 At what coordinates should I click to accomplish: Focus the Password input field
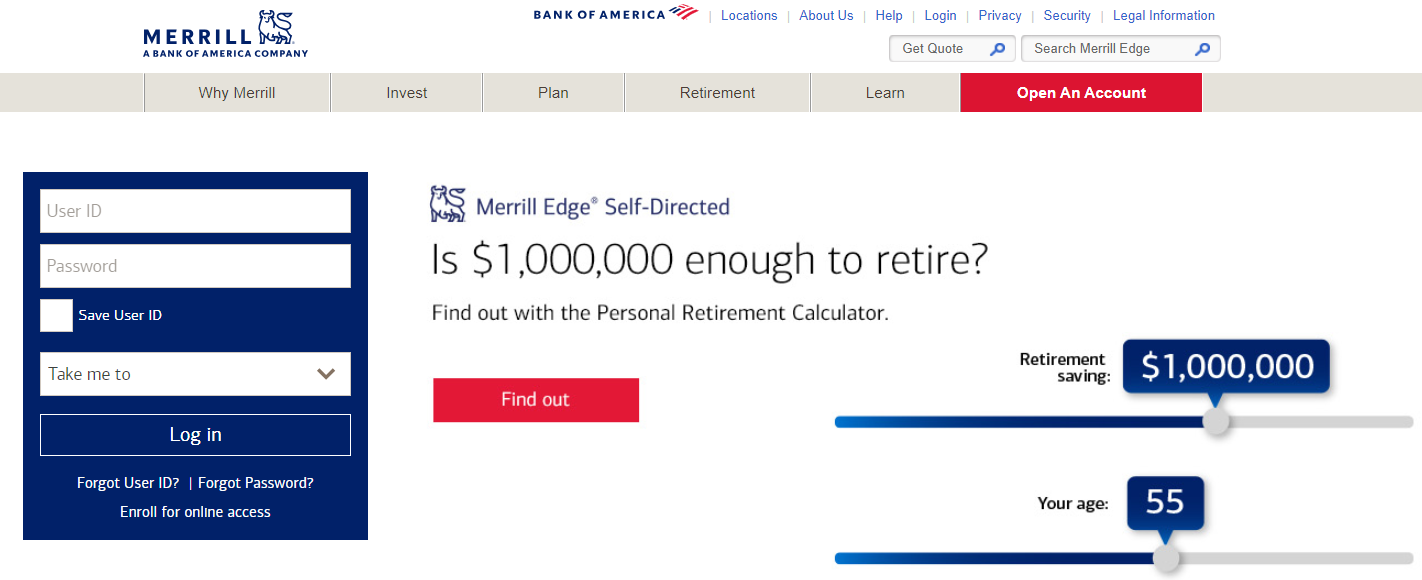195,266
